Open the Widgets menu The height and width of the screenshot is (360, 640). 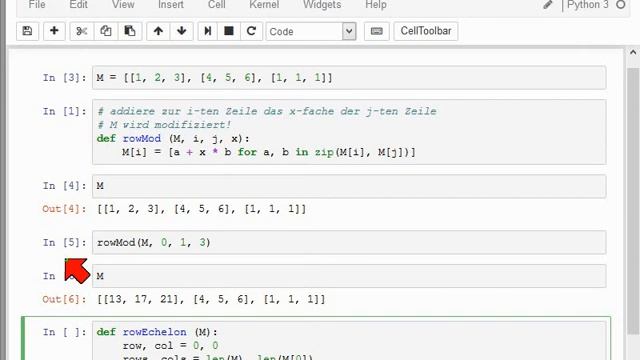(322, 5)
